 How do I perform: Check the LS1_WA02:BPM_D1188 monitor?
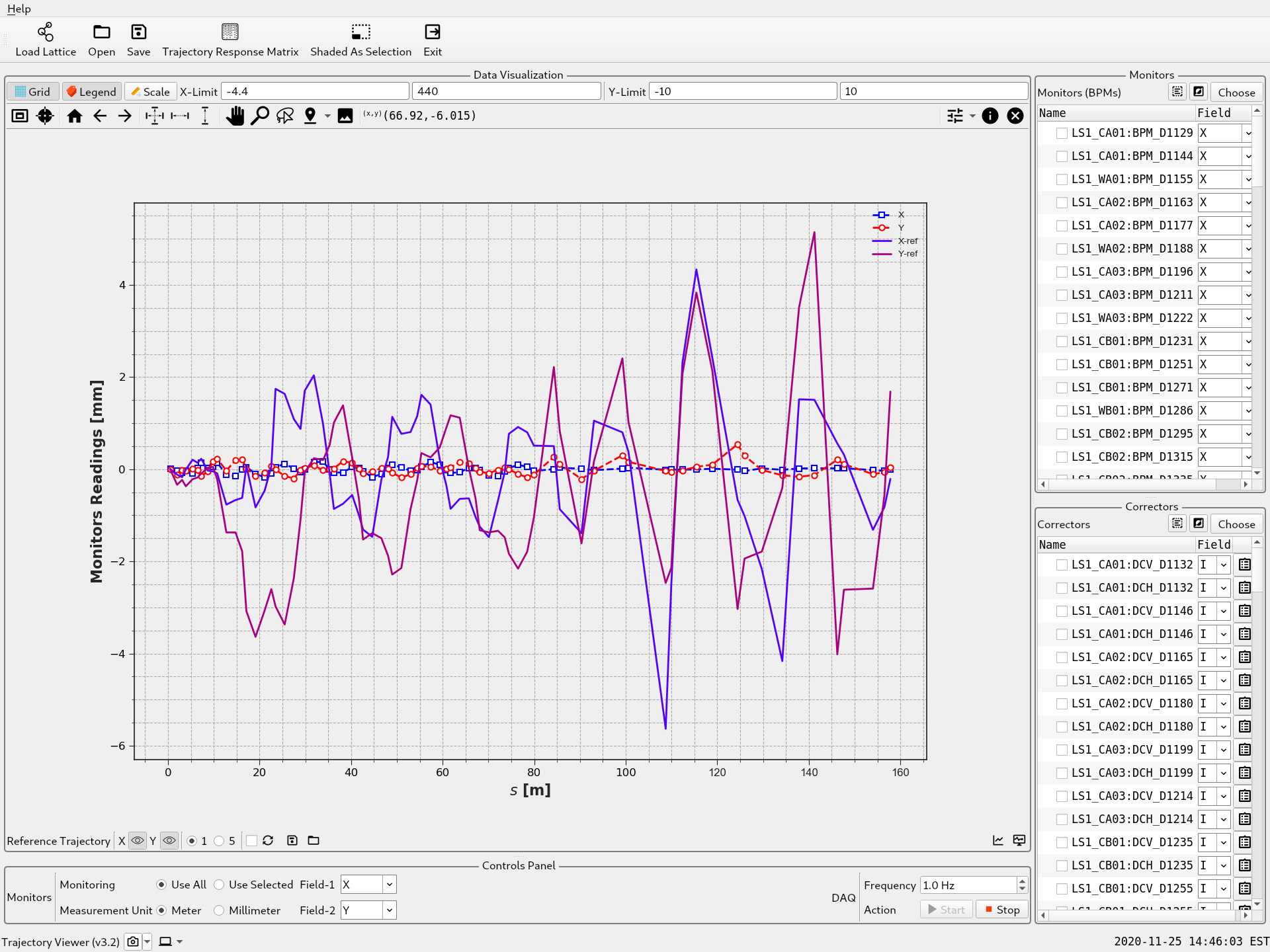pyautogui.click(x=1062, y=249)
